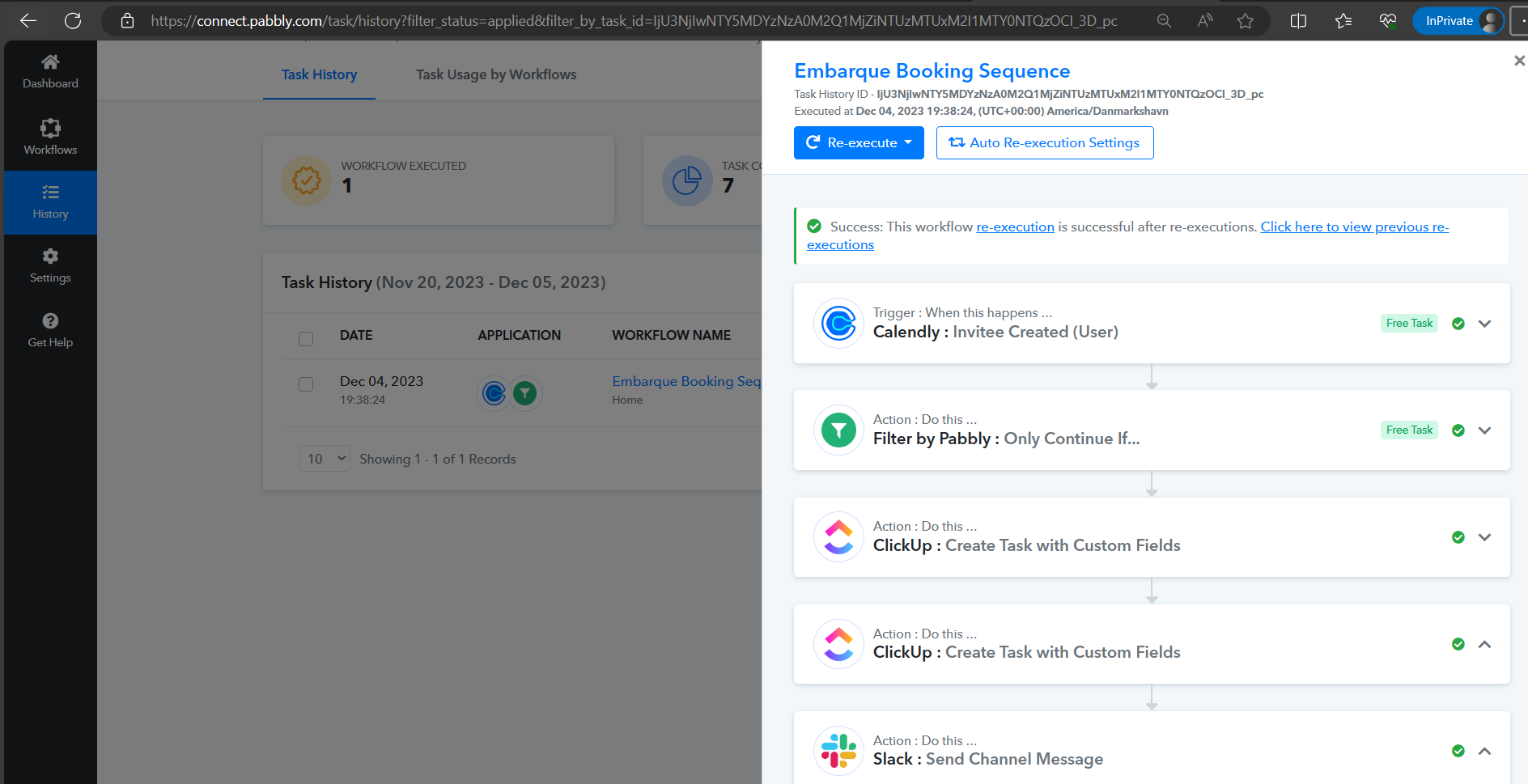The image size is (1528, 784).
Task: Close the task history detail panel
Action: click(1519, 61)
